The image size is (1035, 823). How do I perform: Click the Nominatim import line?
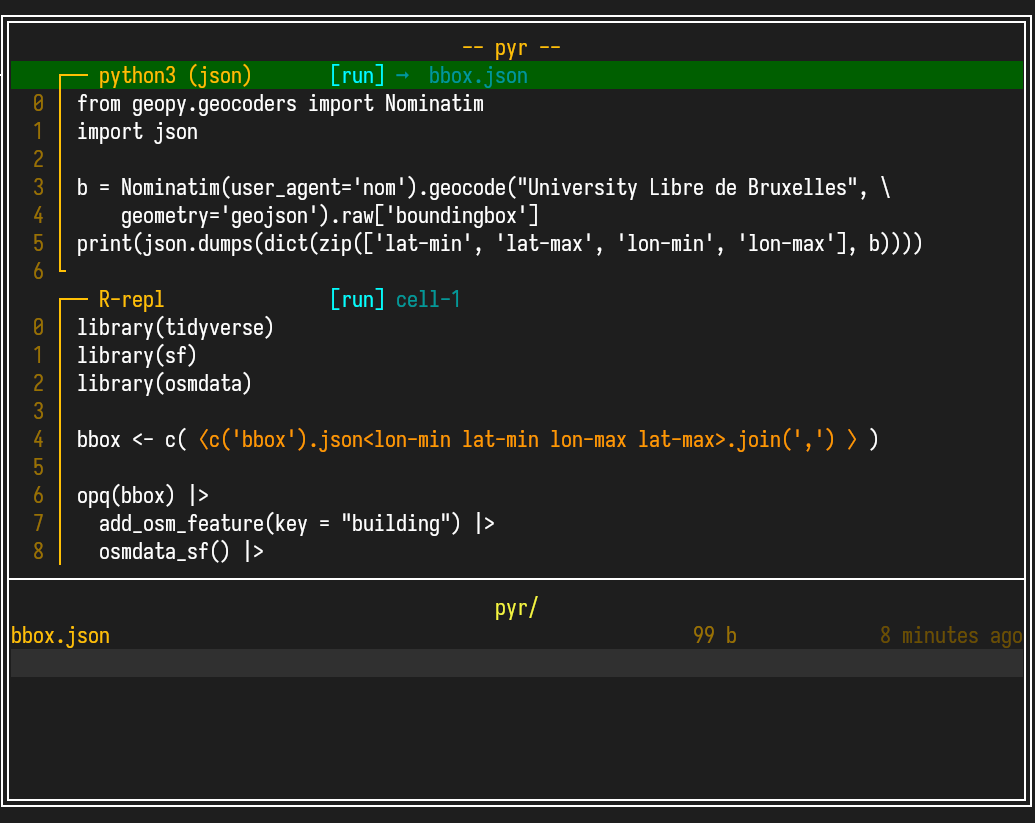click(x=280, y=104)
